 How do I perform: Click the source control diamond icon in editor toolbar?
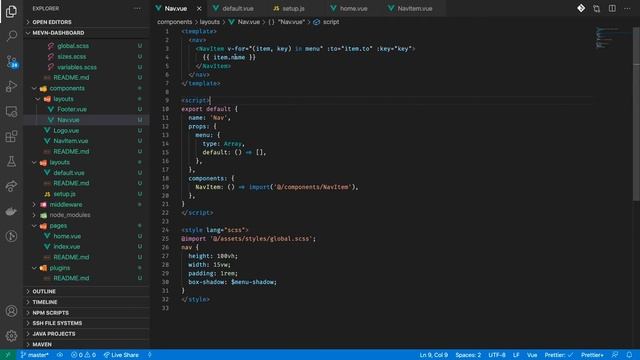(581, 8)
